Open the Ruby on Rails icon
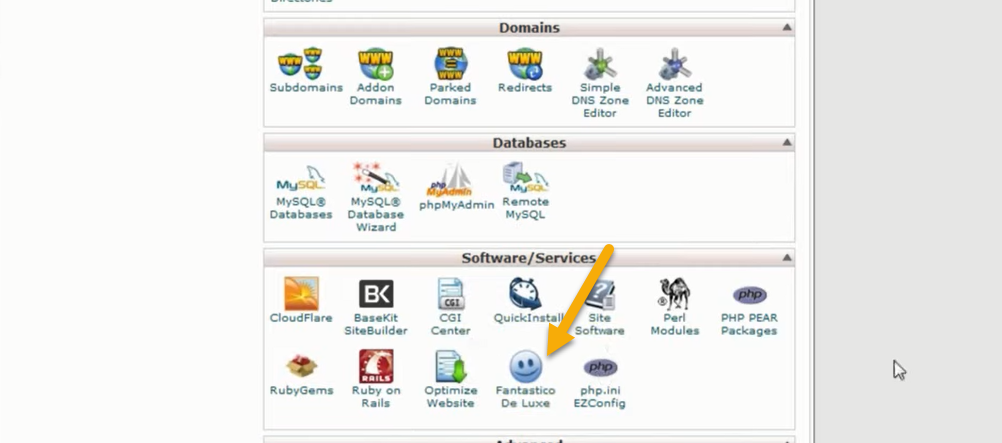The width and height of the screenshot is (1002, 443). [376, 366]
